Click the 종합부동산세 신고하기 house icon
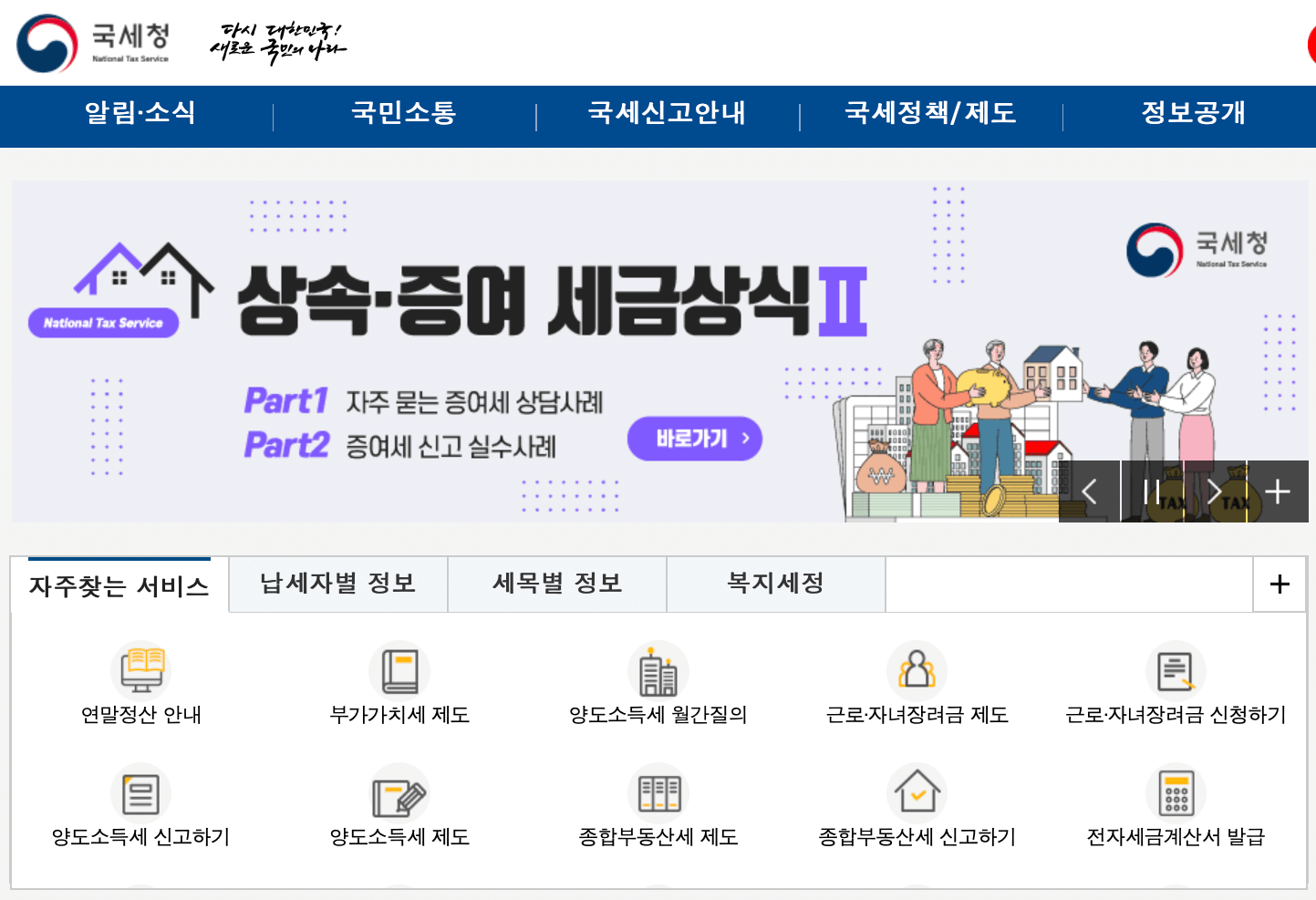The width and height of the screenshot is (1316, 900). (658, 793)
